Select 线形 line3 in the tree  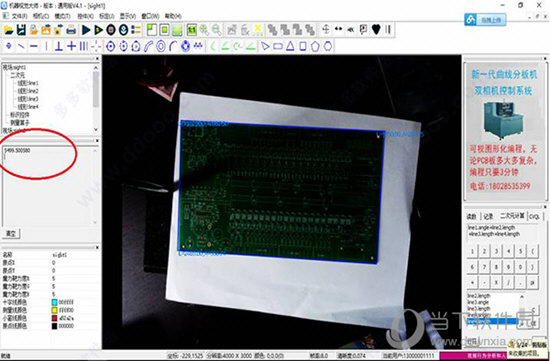coord(28,99)
